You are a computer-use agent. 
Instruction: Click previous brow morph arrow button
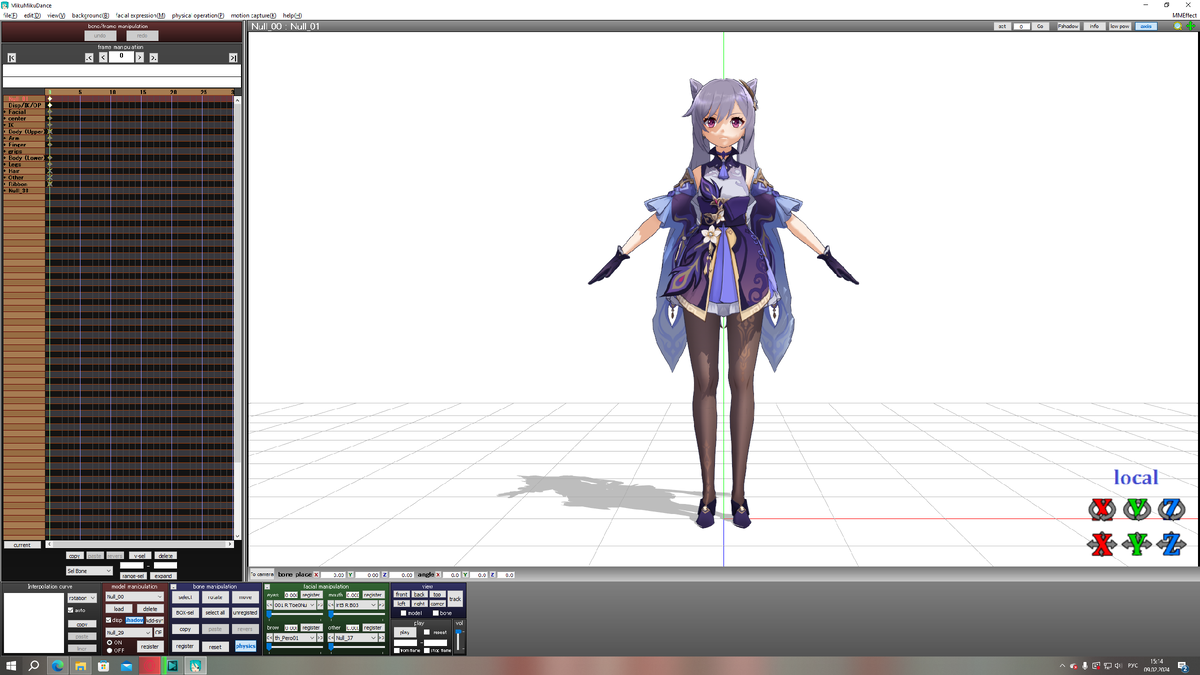pos(270,638)
